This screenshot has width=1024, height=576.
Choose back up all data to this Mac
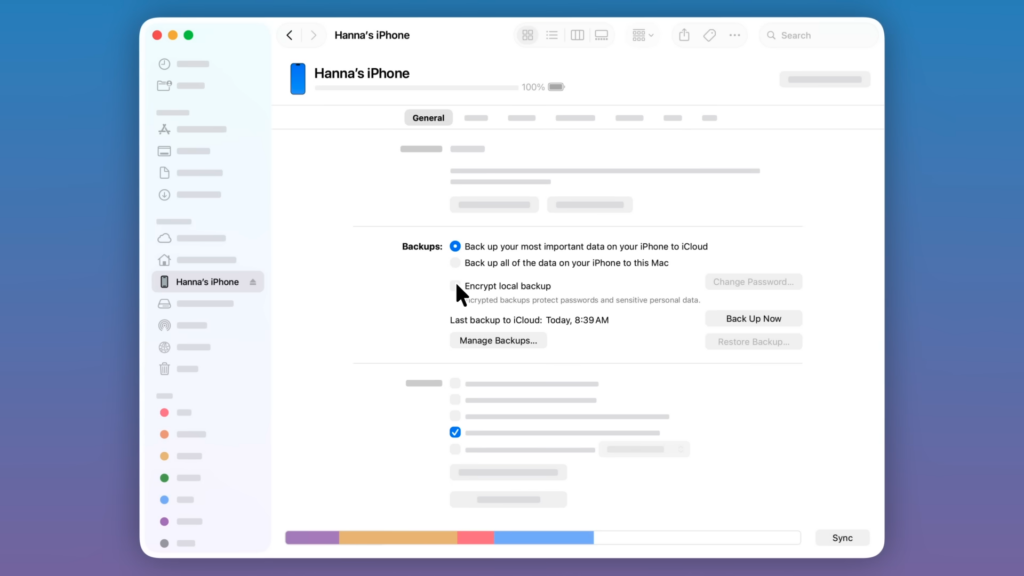click(455, 263)
